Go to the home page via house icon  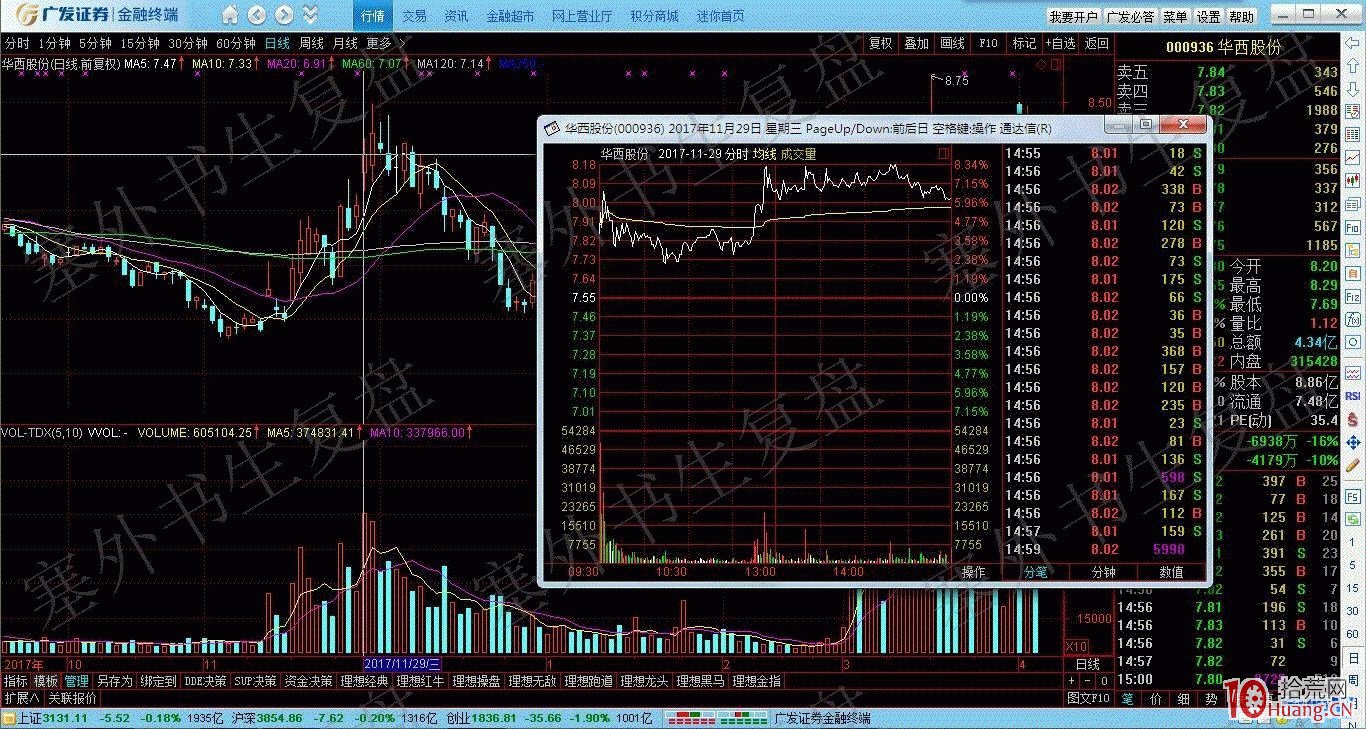(230, 15)
